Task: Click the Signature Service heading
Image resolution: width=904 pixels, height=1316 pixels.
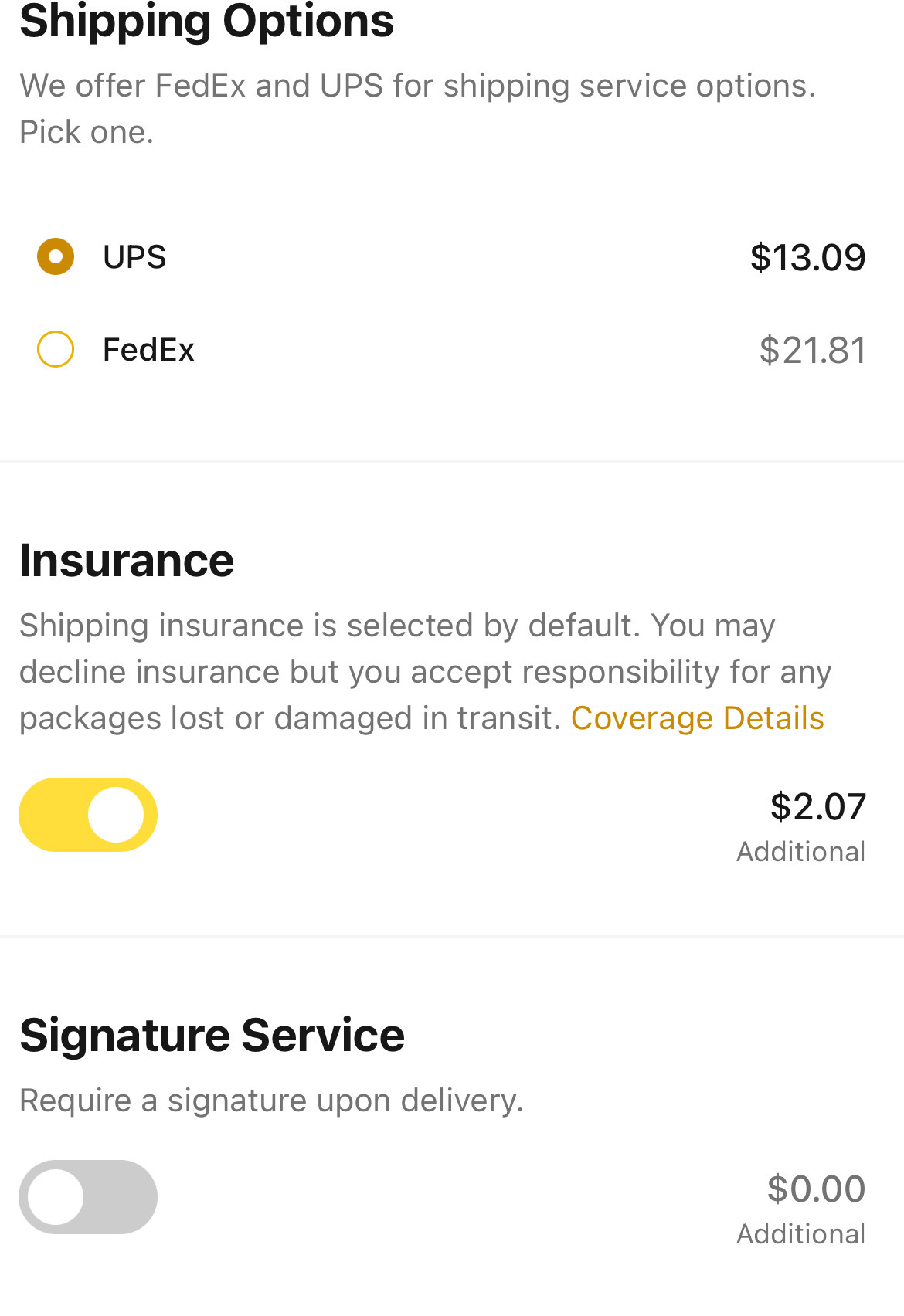Action: click(x=212, y=1036)
